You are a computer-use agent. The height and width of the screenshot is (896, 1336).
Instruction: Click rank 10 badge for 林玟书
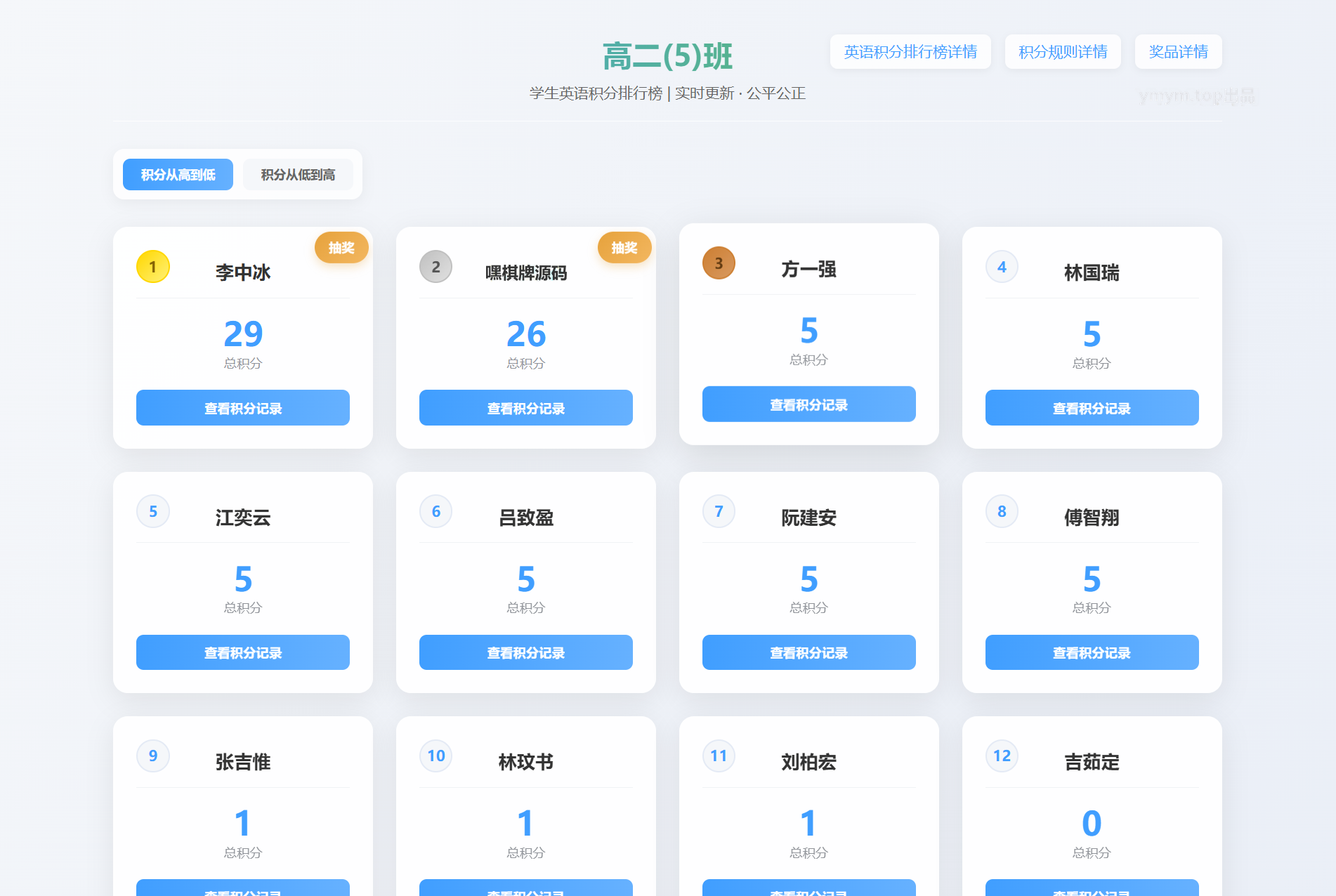[436, 756]
